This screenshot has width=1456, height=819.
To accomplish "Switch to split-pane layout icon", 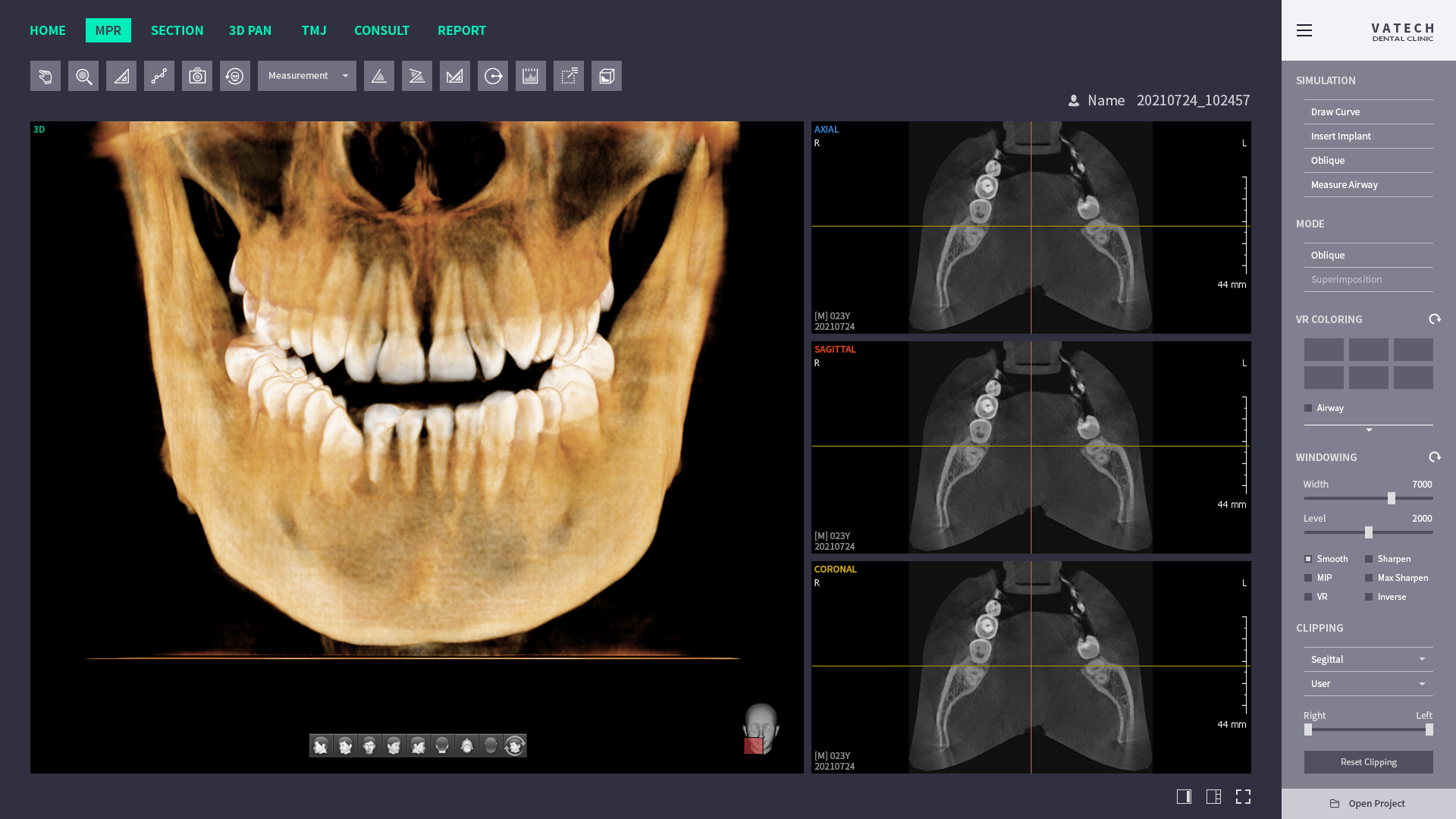I will coord(1213,796).
